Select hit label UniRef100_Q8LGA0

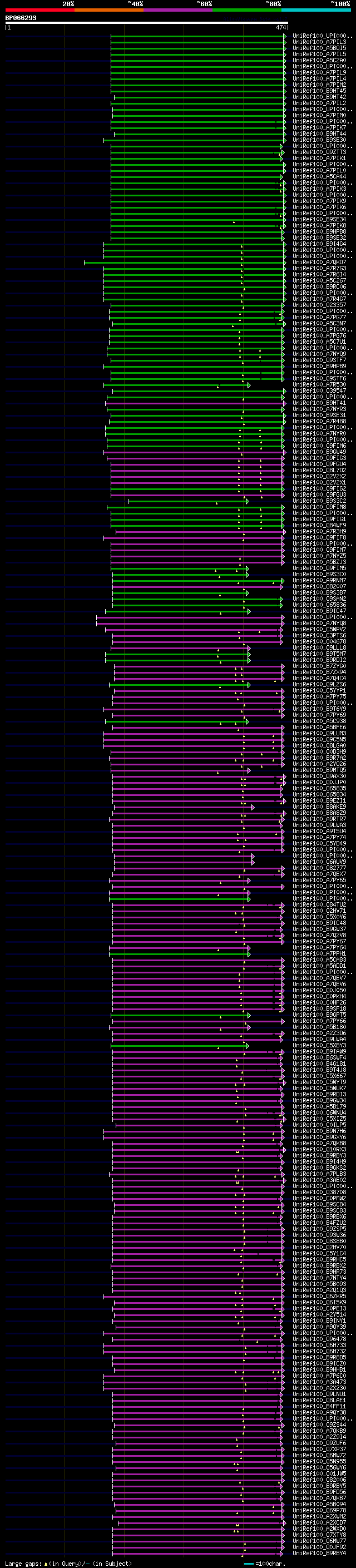click(319, 746)
